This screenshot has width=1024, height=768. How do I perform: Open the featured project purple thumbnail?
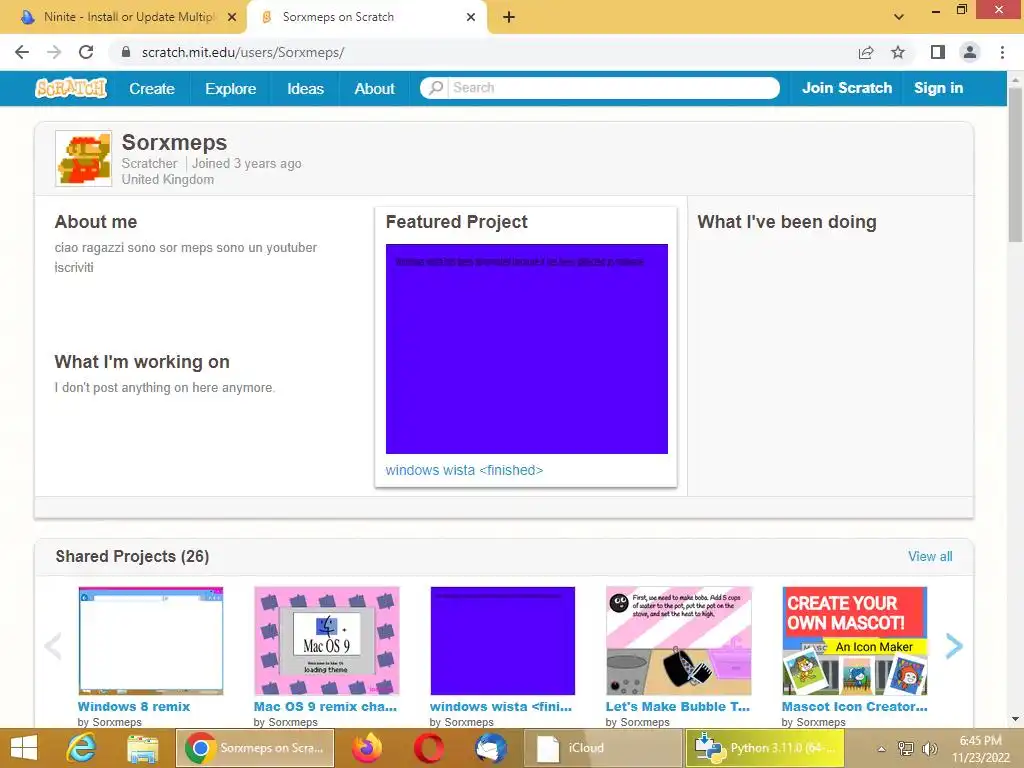526,349
